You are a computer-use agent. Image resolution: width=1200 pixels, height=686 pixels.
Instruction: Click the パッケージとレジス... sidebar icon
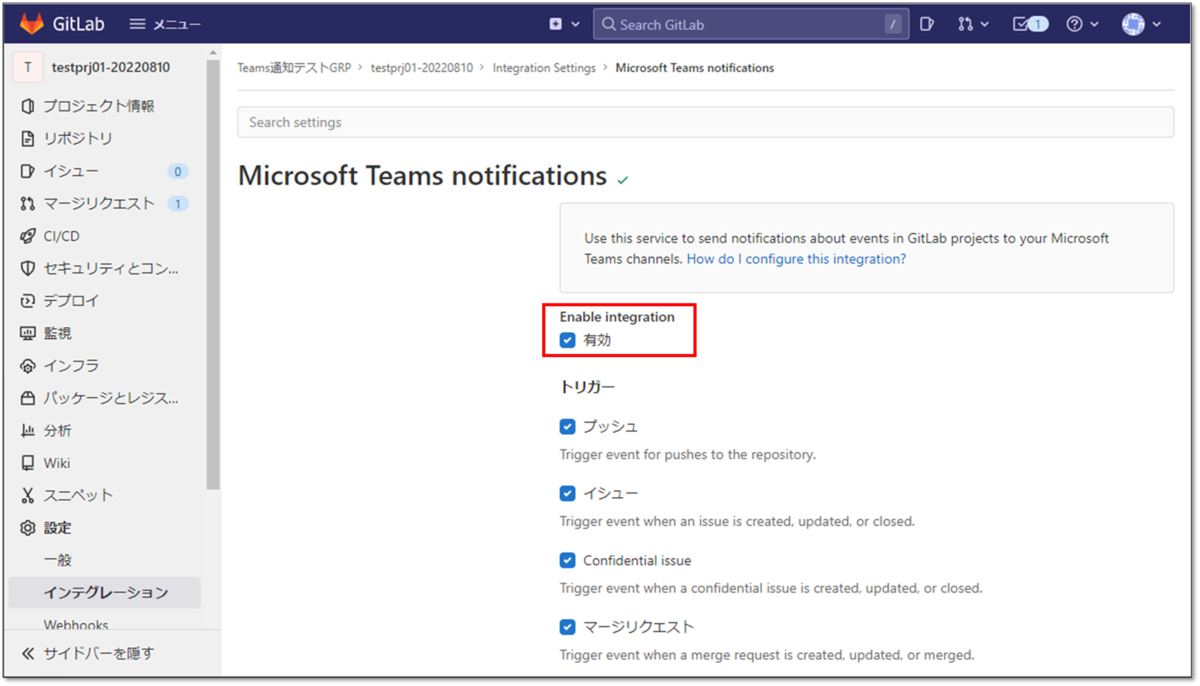pyautogui.click(x=27, y=398)
